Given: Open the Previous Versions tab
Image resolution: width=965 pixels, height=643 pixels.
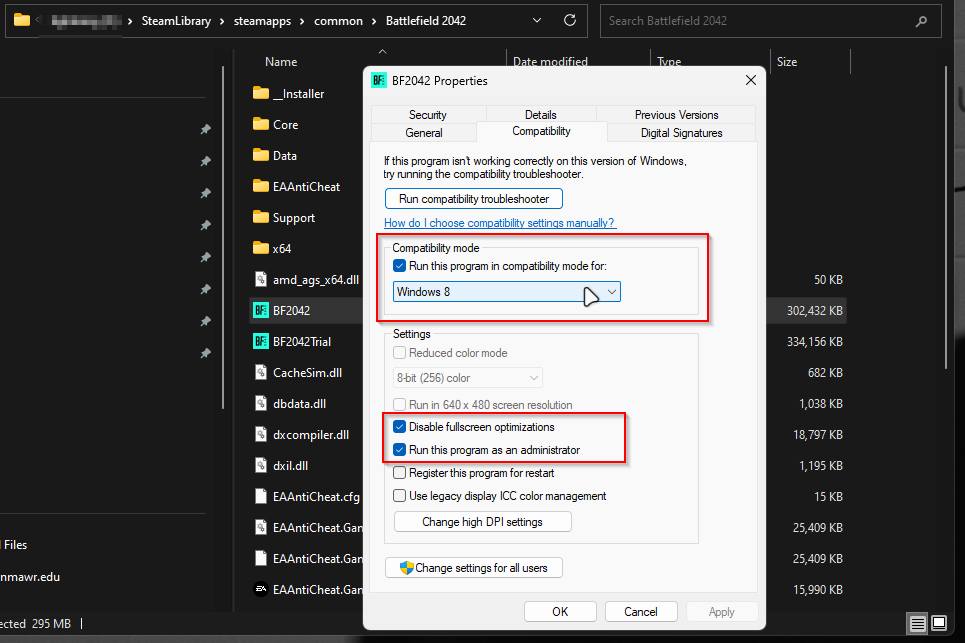Looking at the screenshot, I should (676, 115).
